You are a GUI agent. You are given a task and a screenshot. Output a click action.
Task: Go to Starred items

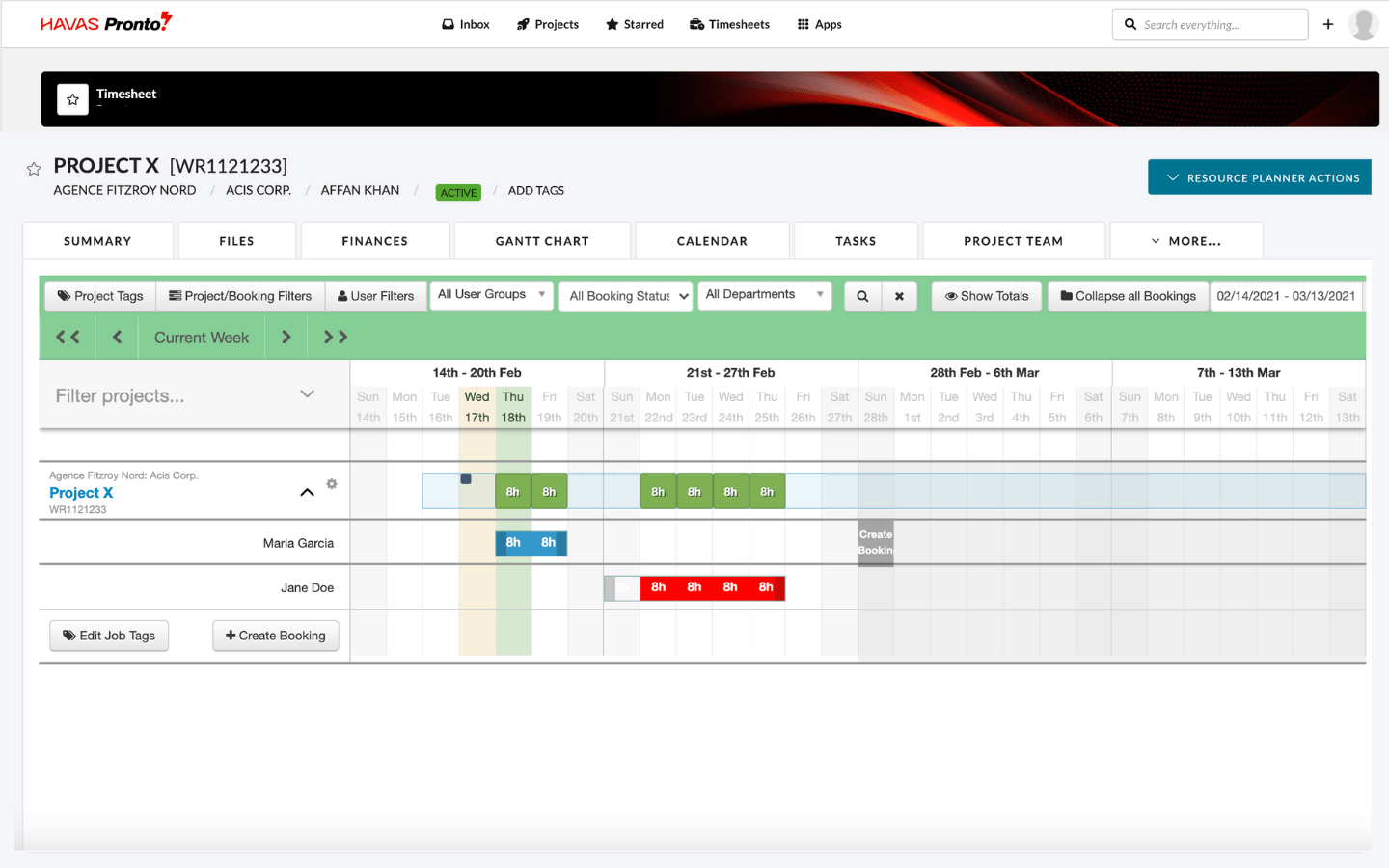[635, 24]
